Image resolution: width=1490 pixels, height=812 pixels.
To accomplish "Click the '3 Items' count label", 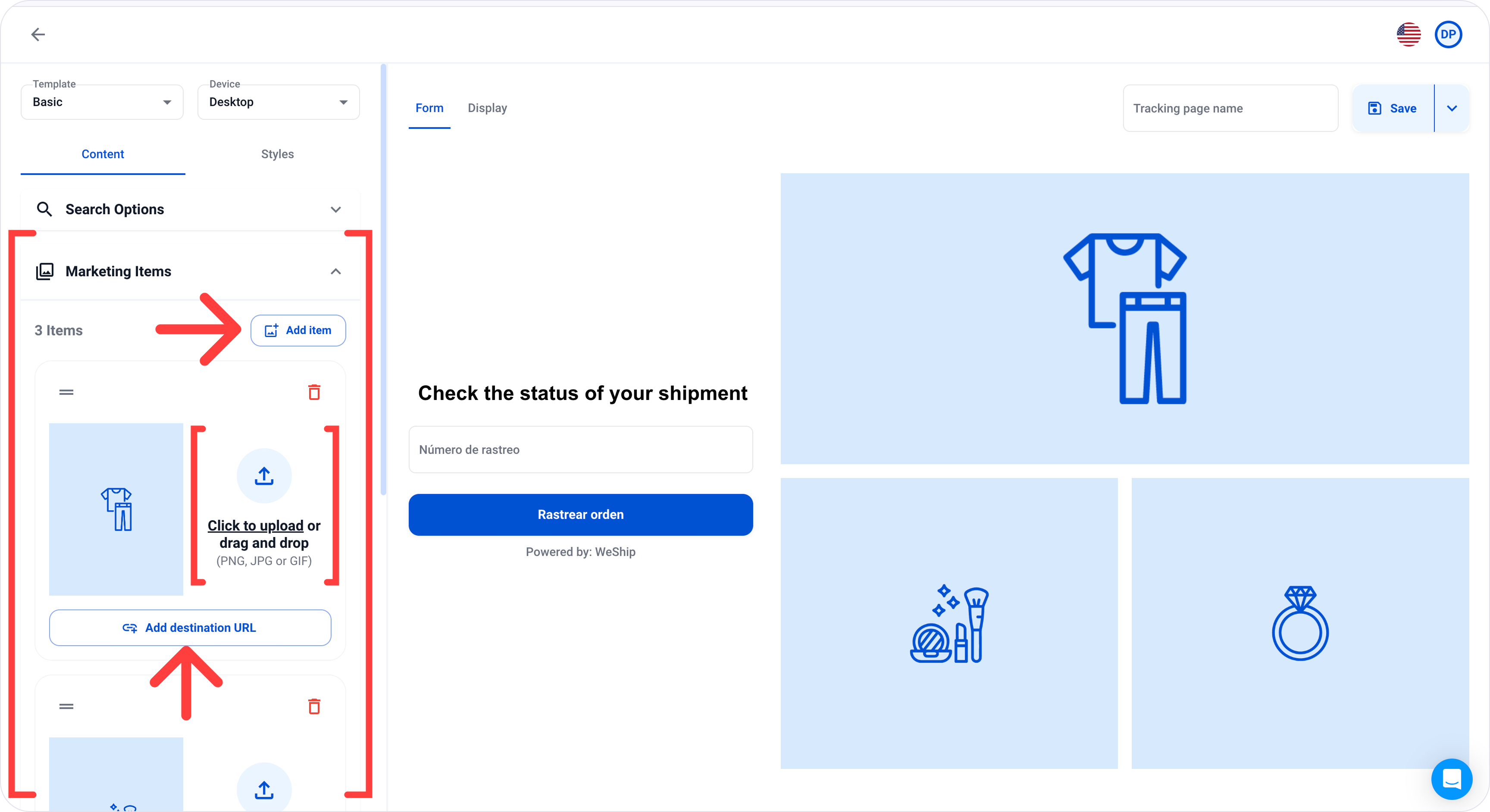I will [x=59, y=330].
